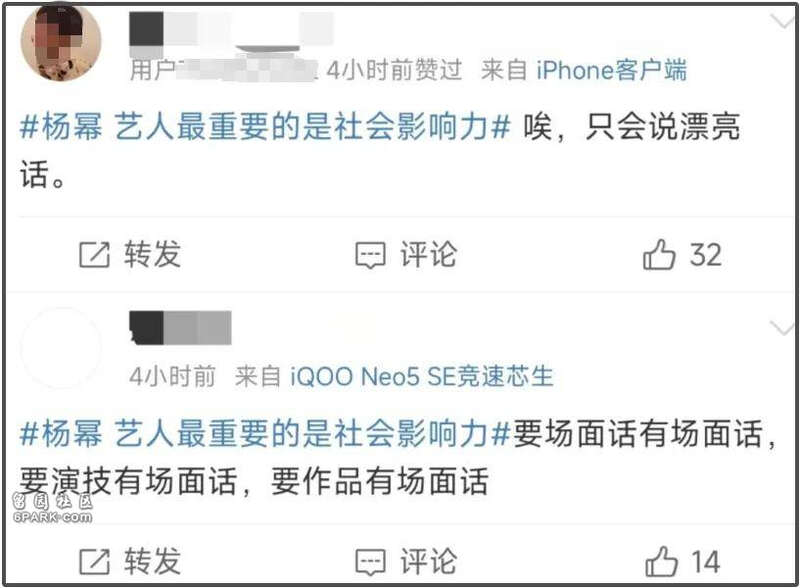
Task: Click the 转发 label on second post
Action: 153,561
